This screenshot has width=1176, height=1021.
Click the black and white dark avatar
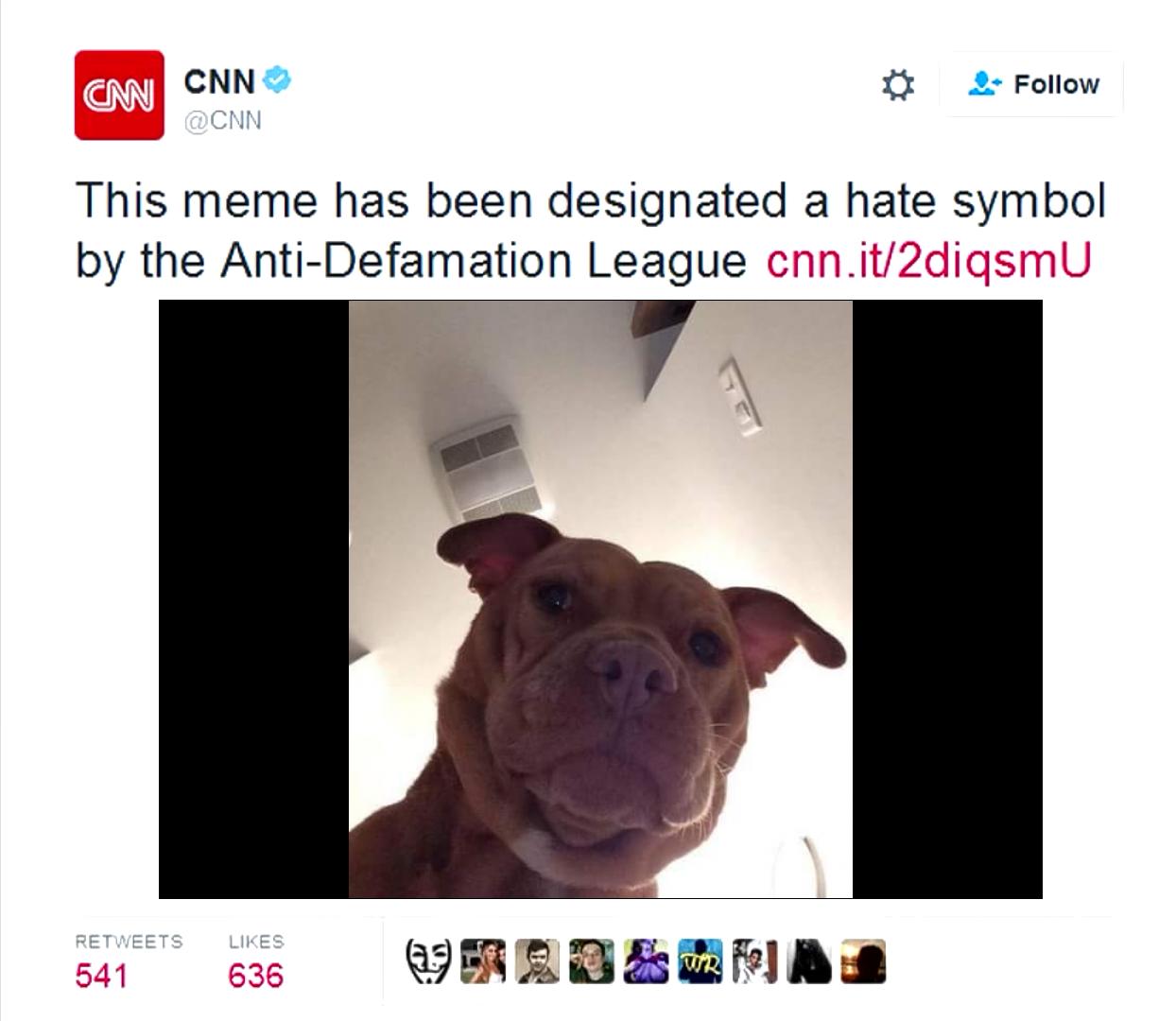(809, 961)
